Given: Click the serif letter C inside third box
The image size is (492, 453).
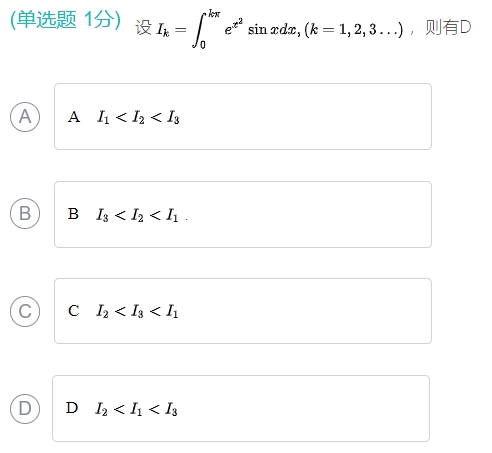Looking at the screenshot, I should pos(74,311).
